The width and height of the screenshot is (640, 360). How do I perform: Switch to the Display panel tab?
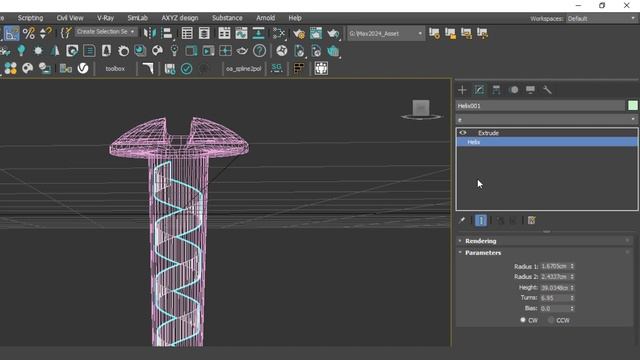coord(530,90)
